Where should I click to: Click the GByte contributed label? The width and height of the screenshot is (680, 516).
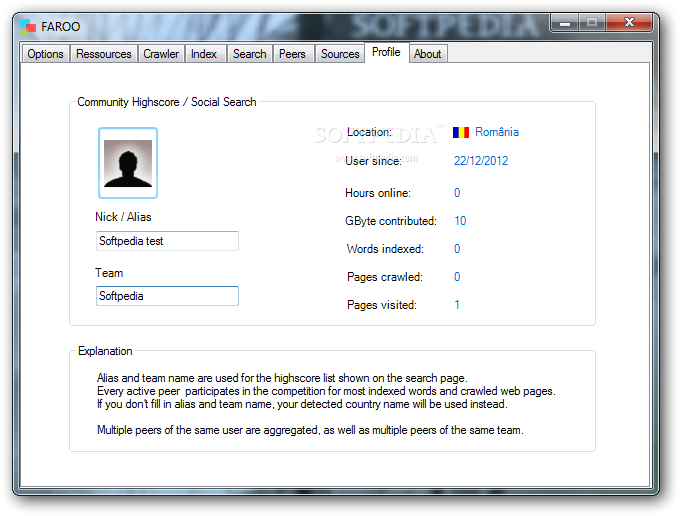(391, 221)
